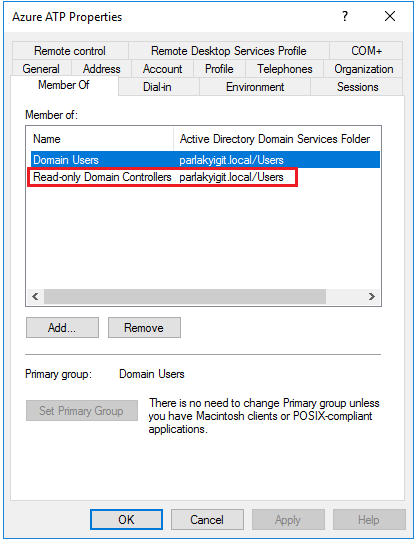Open the Profile tab
Viewport: 414px width, 540px height.
tap(219, 69)
